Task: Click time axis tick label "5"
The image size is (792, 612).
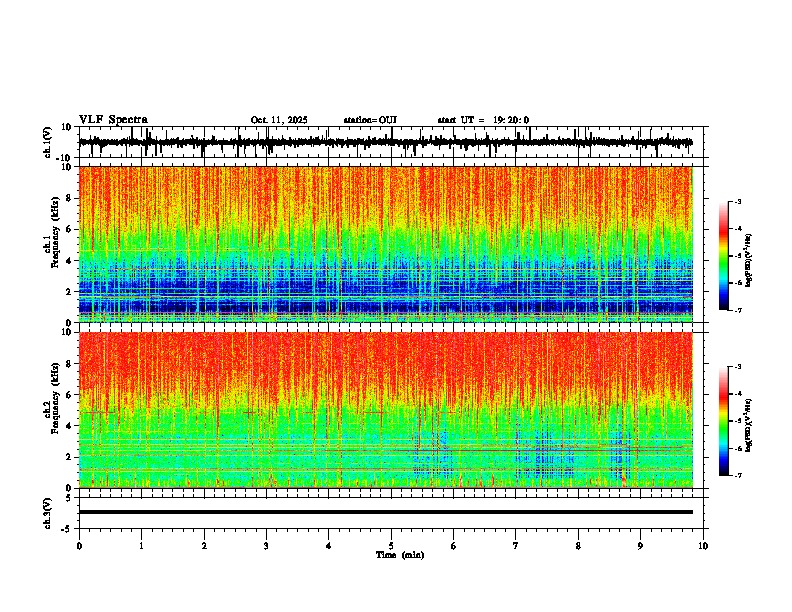Action: tap(391, 546)
